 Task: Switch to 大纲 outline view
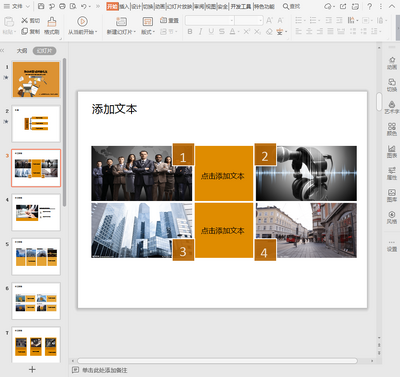coord(22,51)
